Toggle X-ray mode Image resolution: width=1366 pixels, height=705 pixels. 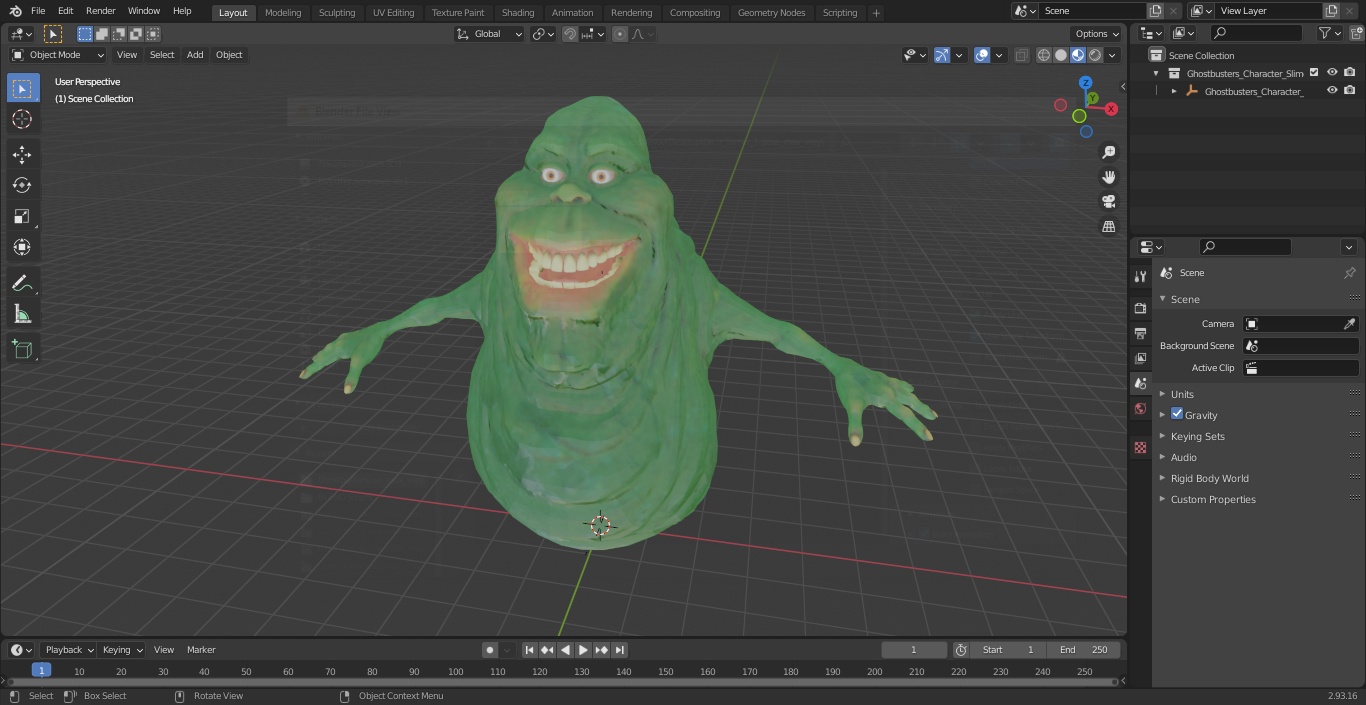1021,55
